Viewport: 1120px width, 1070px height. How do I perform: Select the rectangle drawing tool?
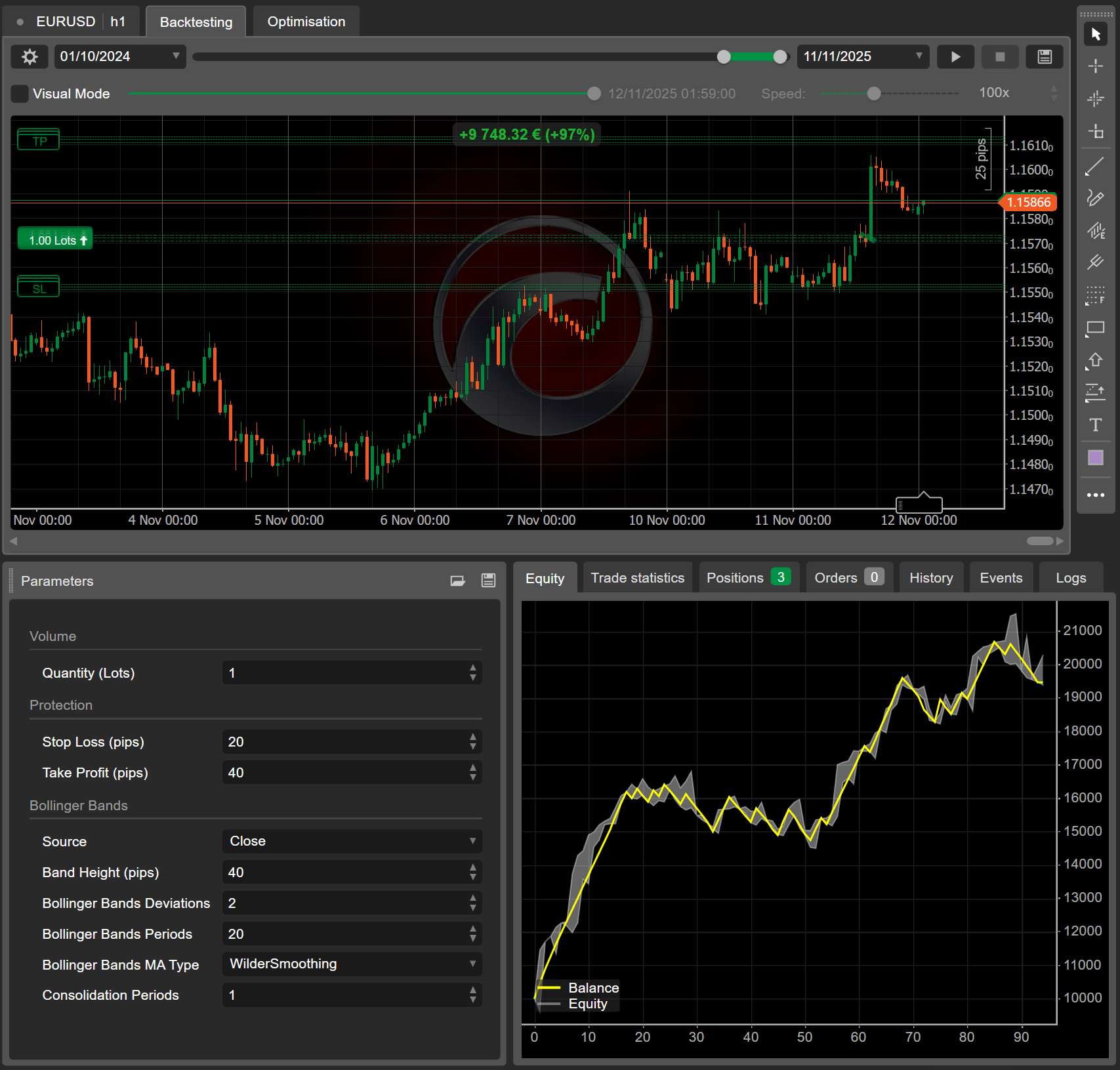coord(1095,328)
